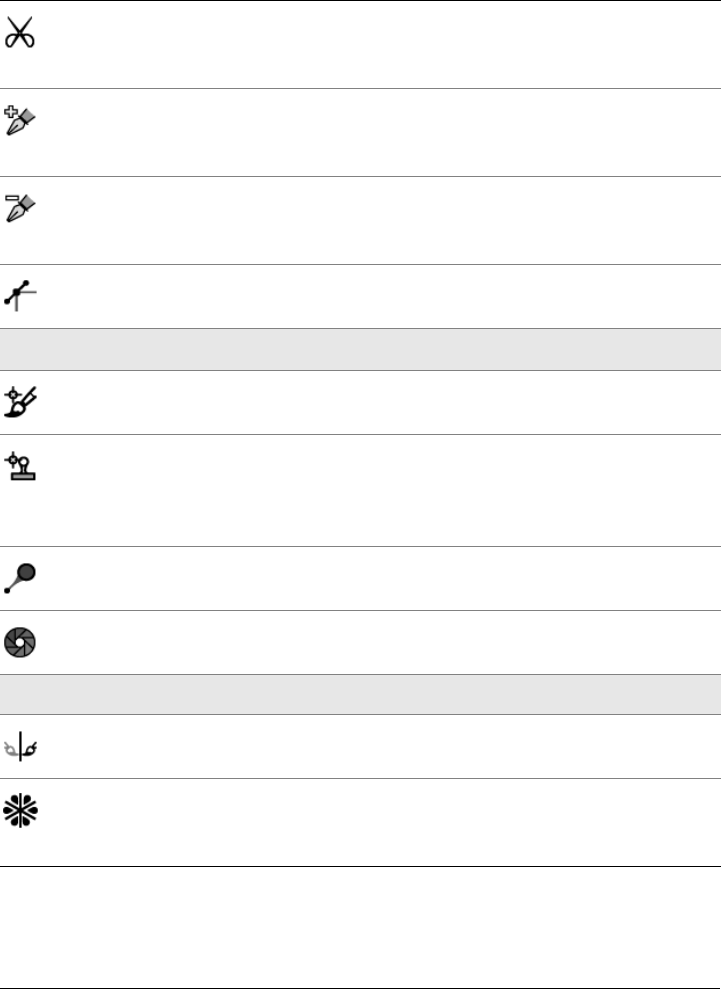
Task: Choose the Delete Anchor Point pen icon
Action: pyautogui.click(x=20, y=209)
